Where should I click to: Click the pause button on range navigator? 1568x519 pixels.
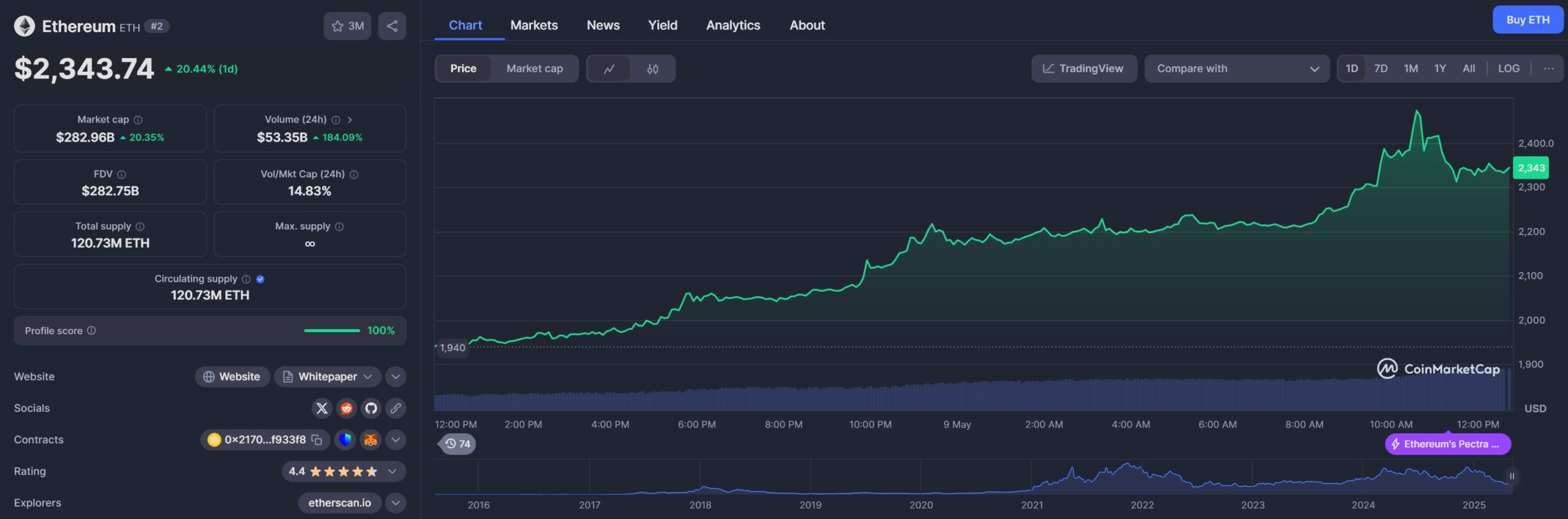[1512, 477]
